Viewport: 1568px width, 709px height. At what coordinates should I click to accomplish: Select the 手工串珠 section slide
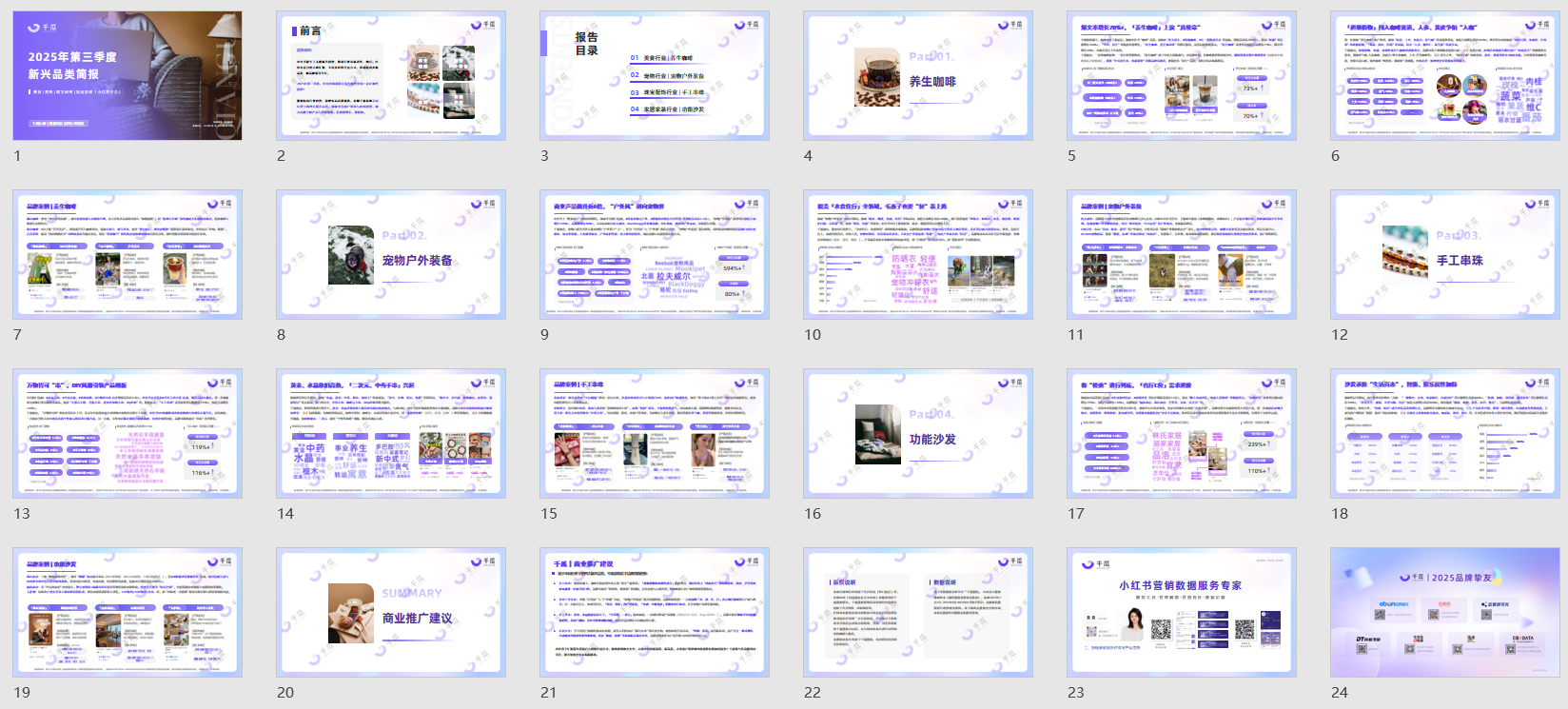pyautogui.click(x=1445, y=255)
